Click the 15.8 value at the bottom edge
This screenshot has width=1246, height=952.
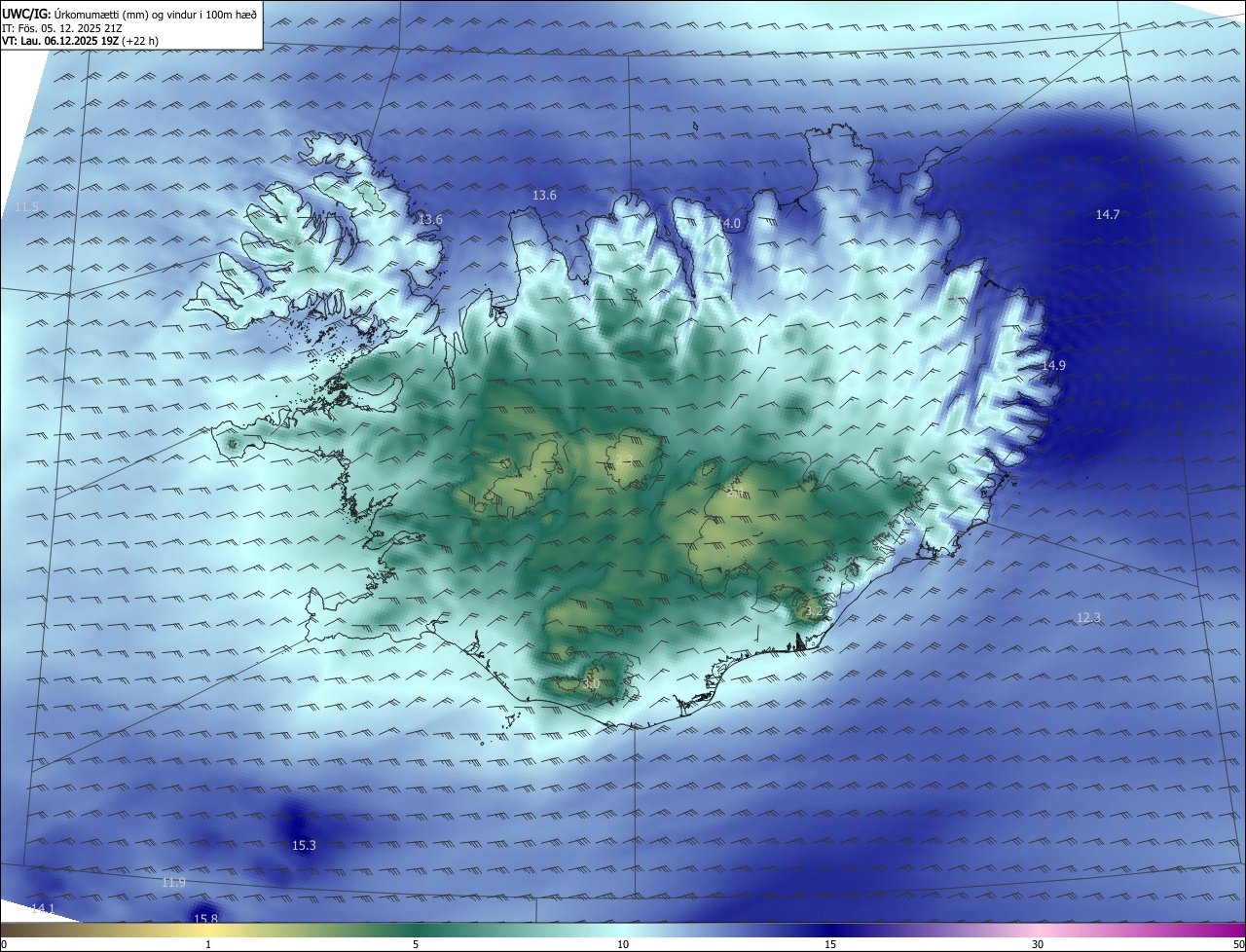tap(205, 918)
